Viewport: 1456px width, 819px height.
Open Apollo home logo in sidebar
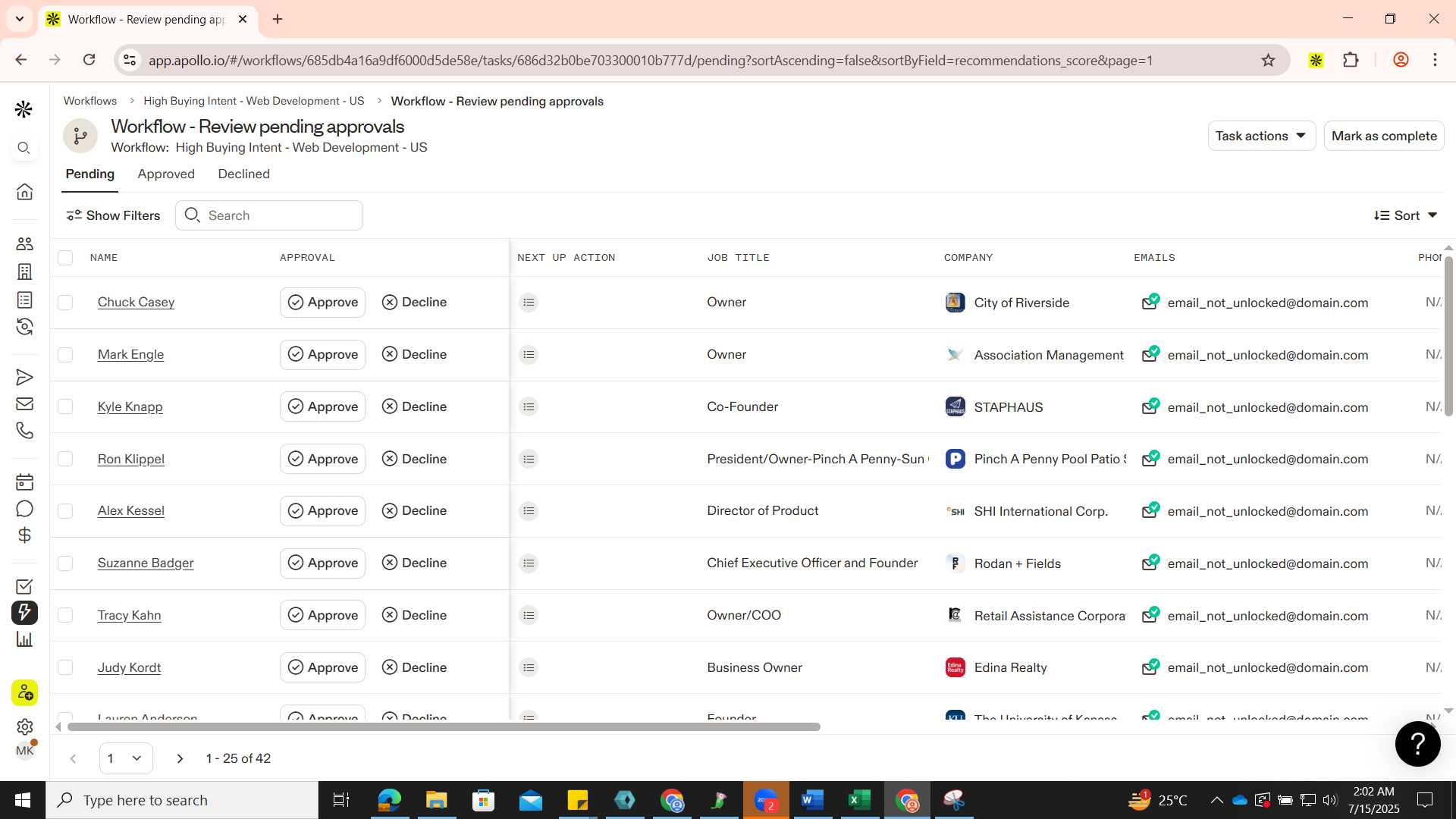(24, 110)
